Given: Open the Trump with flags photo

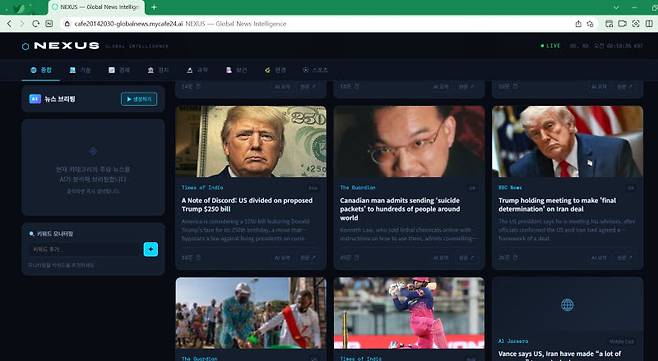Looking at the screenshot, I should (x=567, y=141).
